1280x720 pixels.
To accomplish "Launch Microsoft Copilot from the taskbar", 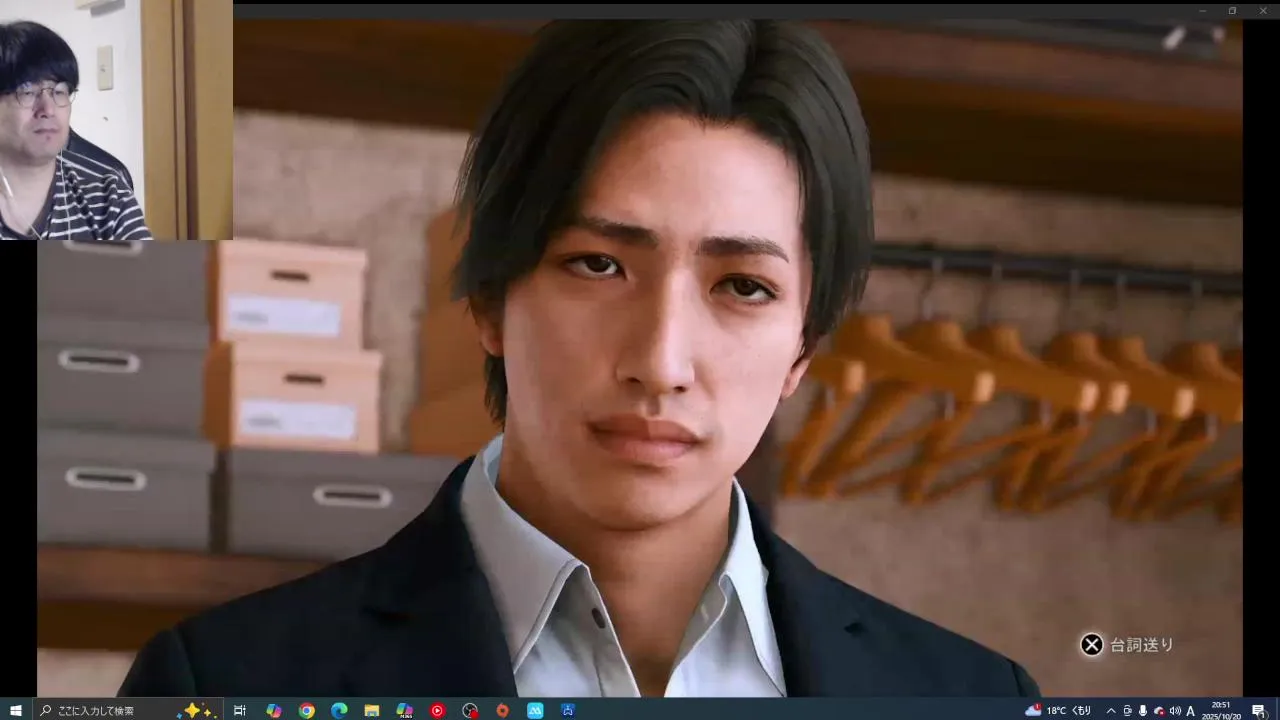I will coord(273,710).
